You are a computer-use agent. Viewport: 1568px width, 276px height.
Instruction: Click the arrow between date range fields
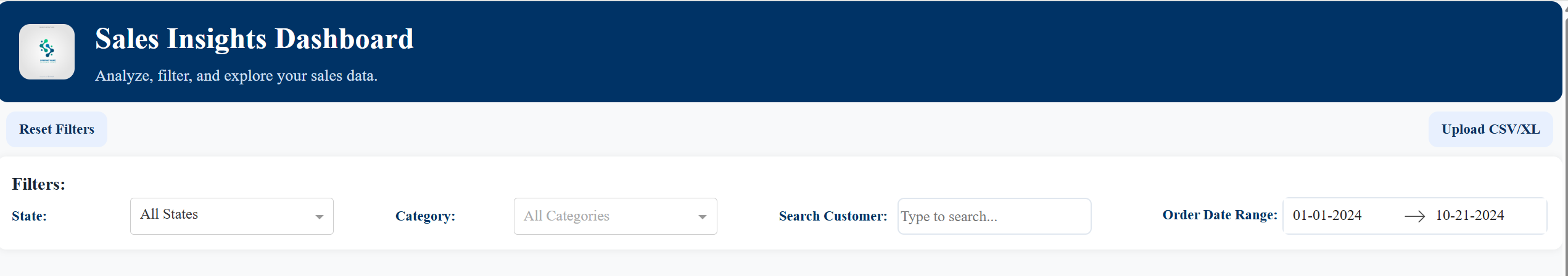pyautogui.click(x=1414, y=216)
